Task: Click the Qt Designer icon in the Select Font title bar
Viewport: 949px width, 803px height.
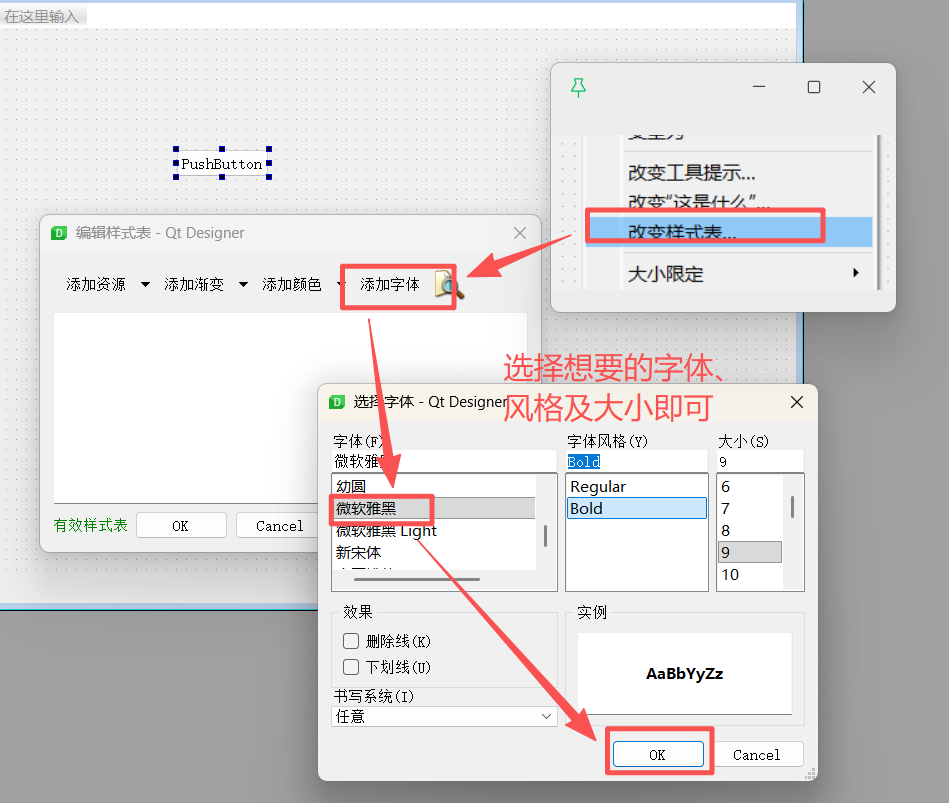Action: pyautogui.click(x=337, y=402)
